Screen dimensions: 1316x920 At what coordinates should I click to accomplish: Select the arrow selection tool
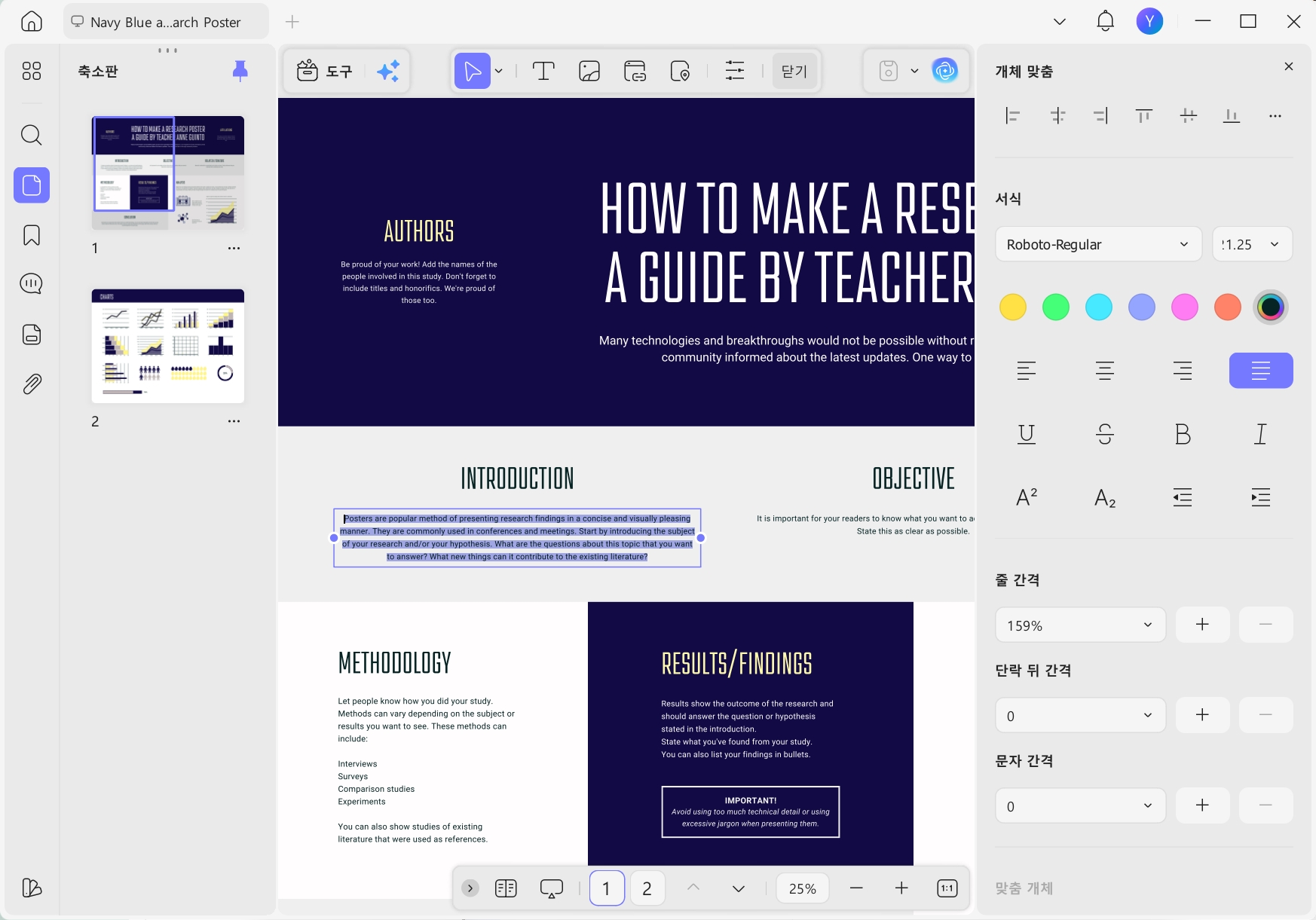point(473,72)
